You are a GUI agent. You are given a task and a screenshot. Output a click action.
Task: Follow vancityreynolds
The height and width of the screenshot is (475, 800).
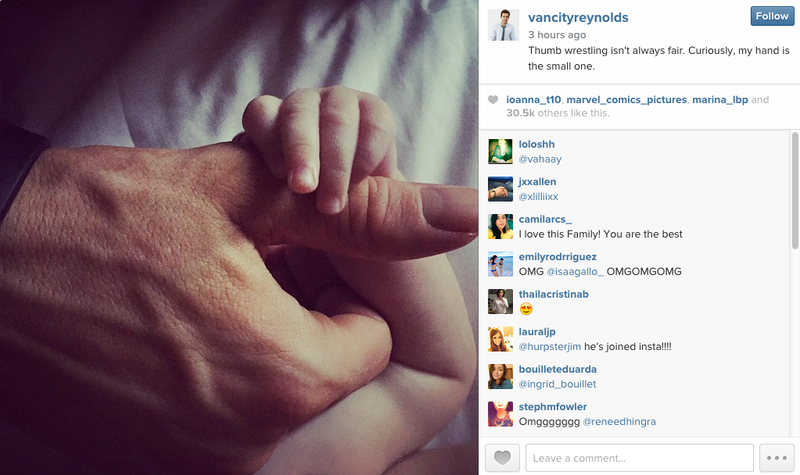point(772,16)
